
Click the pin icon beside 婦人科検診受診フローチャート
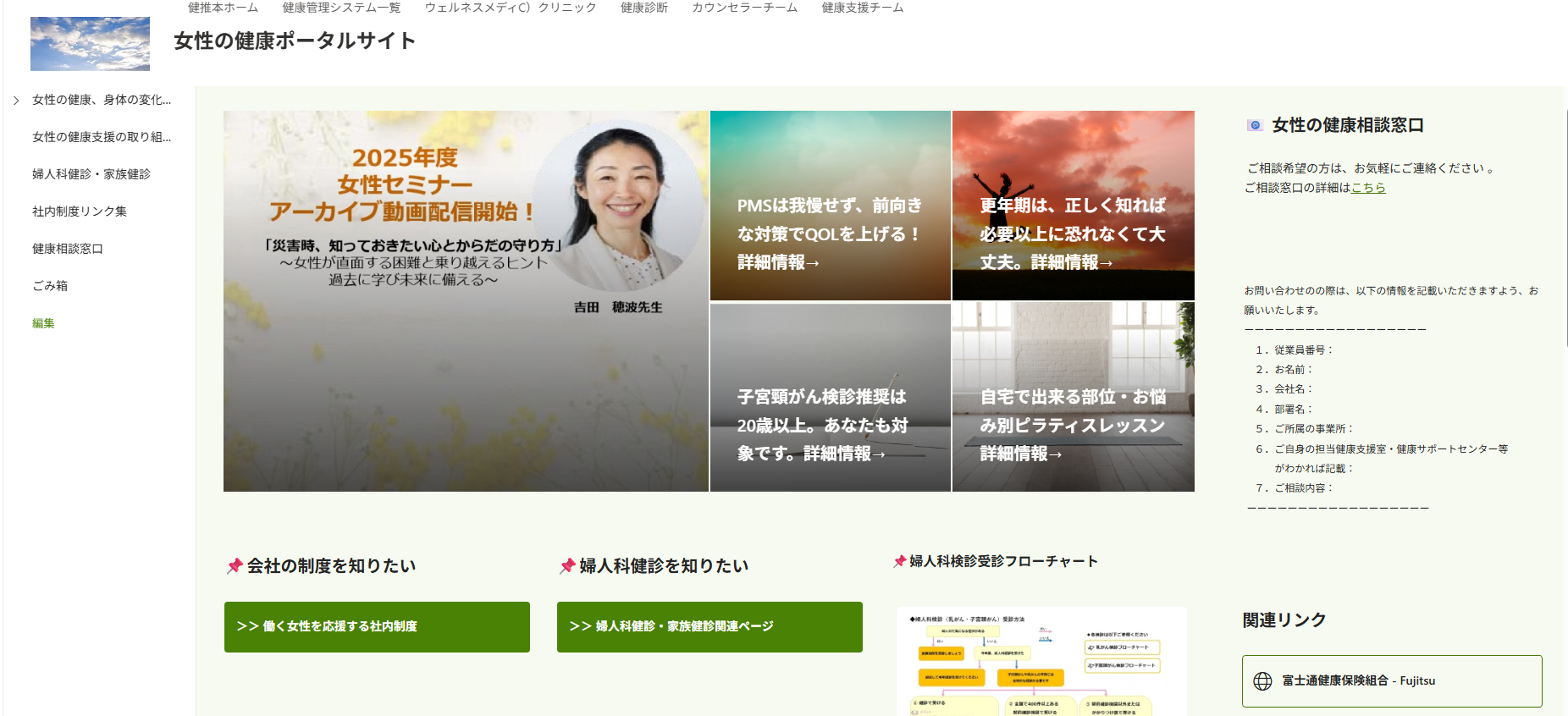coord(900,561)
